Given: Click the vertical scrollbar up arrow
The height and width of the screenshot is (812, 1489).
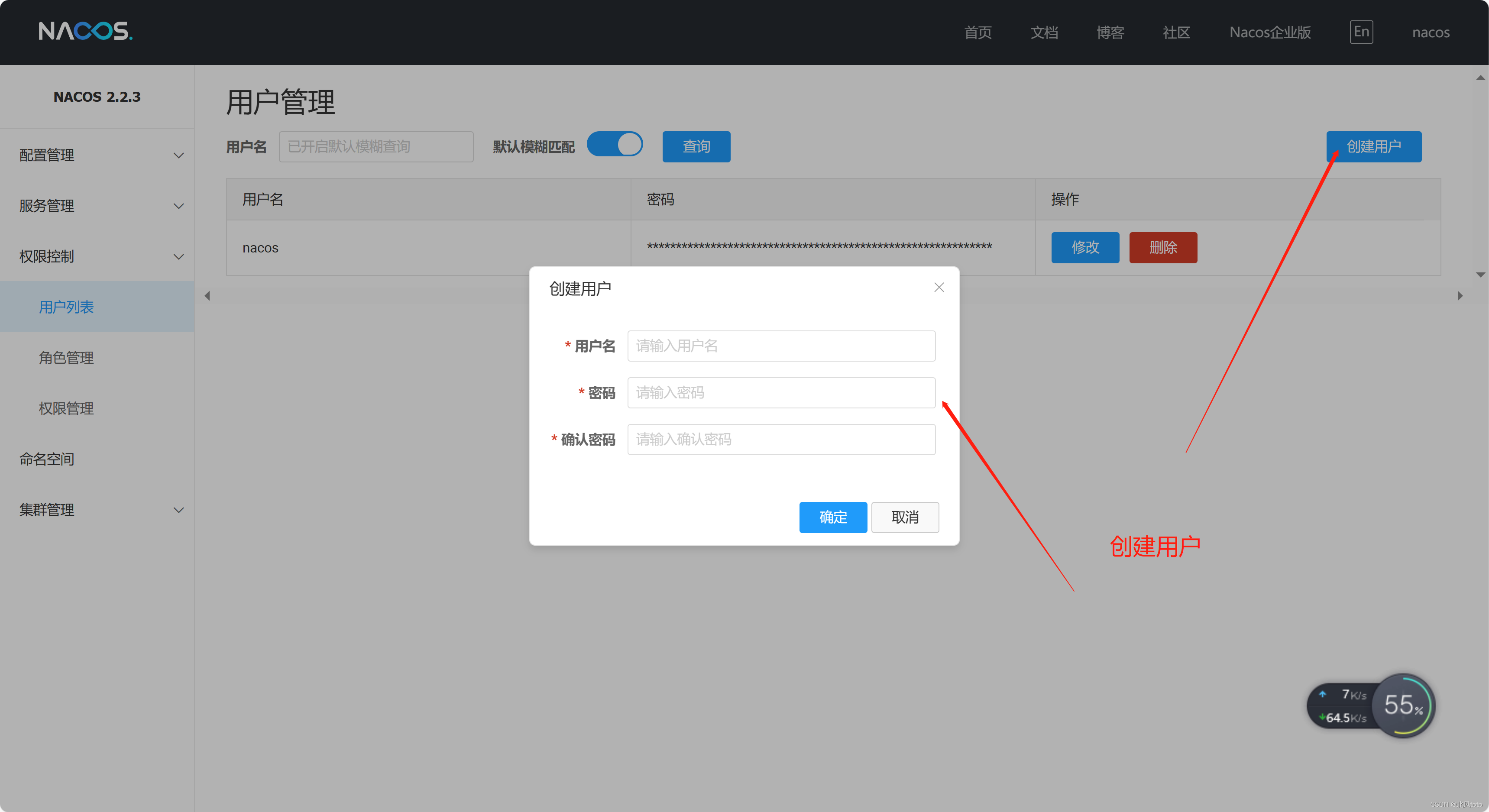Looking at the screenshot, I should [x=1480, y=78].
